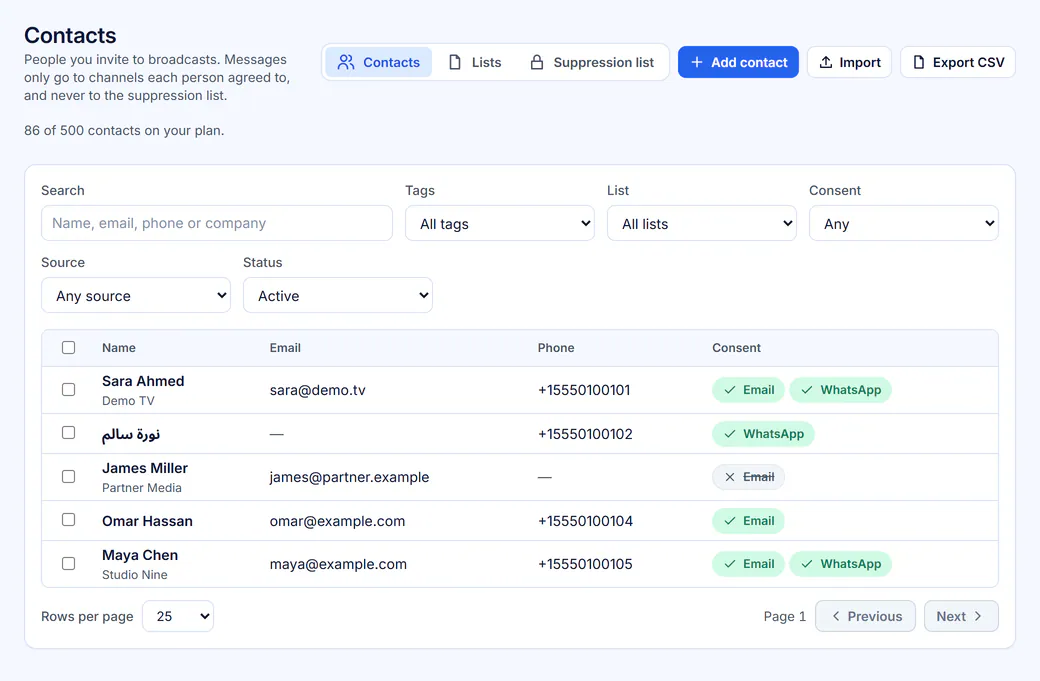Click Maya Chen's Email consent badge
The image size is (1040, 681).
[748, 564]
